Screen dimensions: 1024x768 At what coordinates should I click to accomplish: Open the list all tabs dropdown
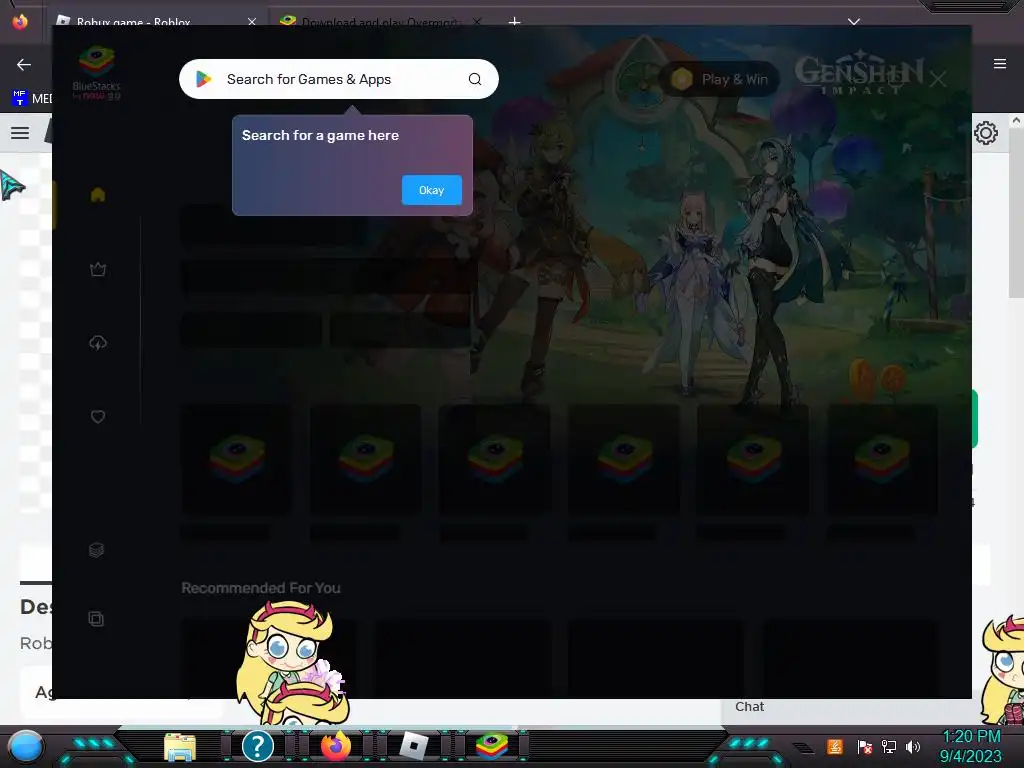click(x=854, y=22)
